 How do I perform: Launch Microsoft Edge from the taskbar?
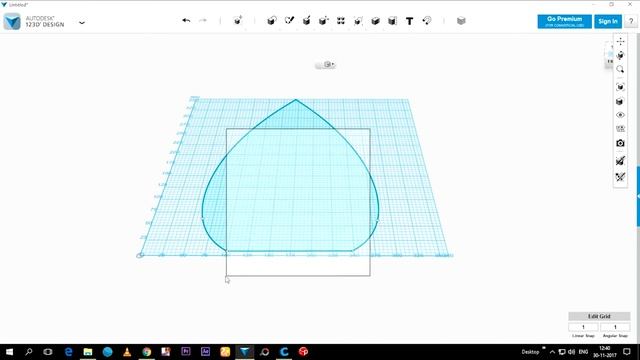coord(68,351)
